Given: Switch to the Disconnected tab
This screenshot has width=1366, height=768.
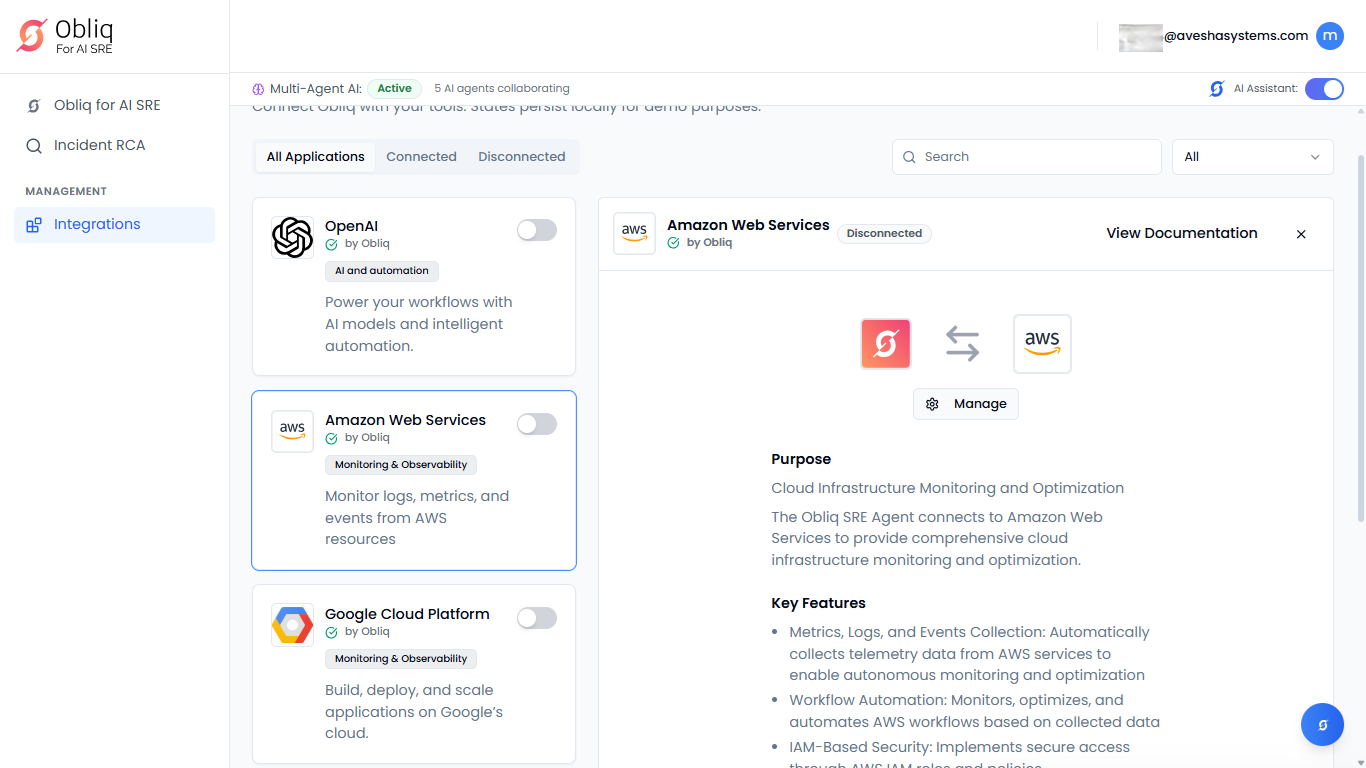Looking at the screenshot, I should pos(521,157).
